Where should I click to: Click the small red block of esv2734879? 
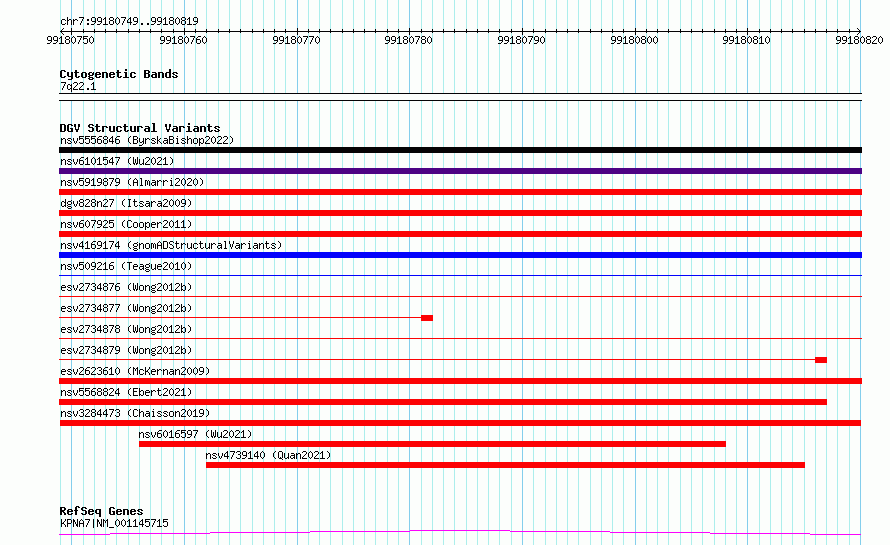[821, 360]
